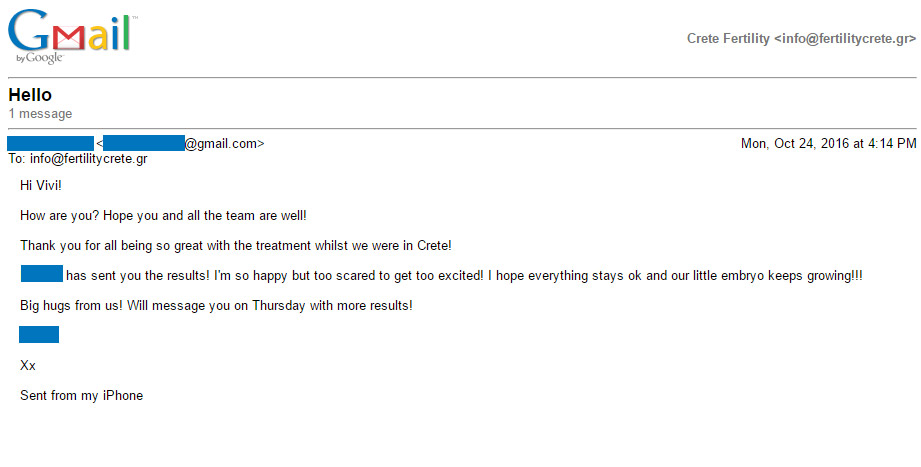Click the 'by Google' text under logo

39,58
